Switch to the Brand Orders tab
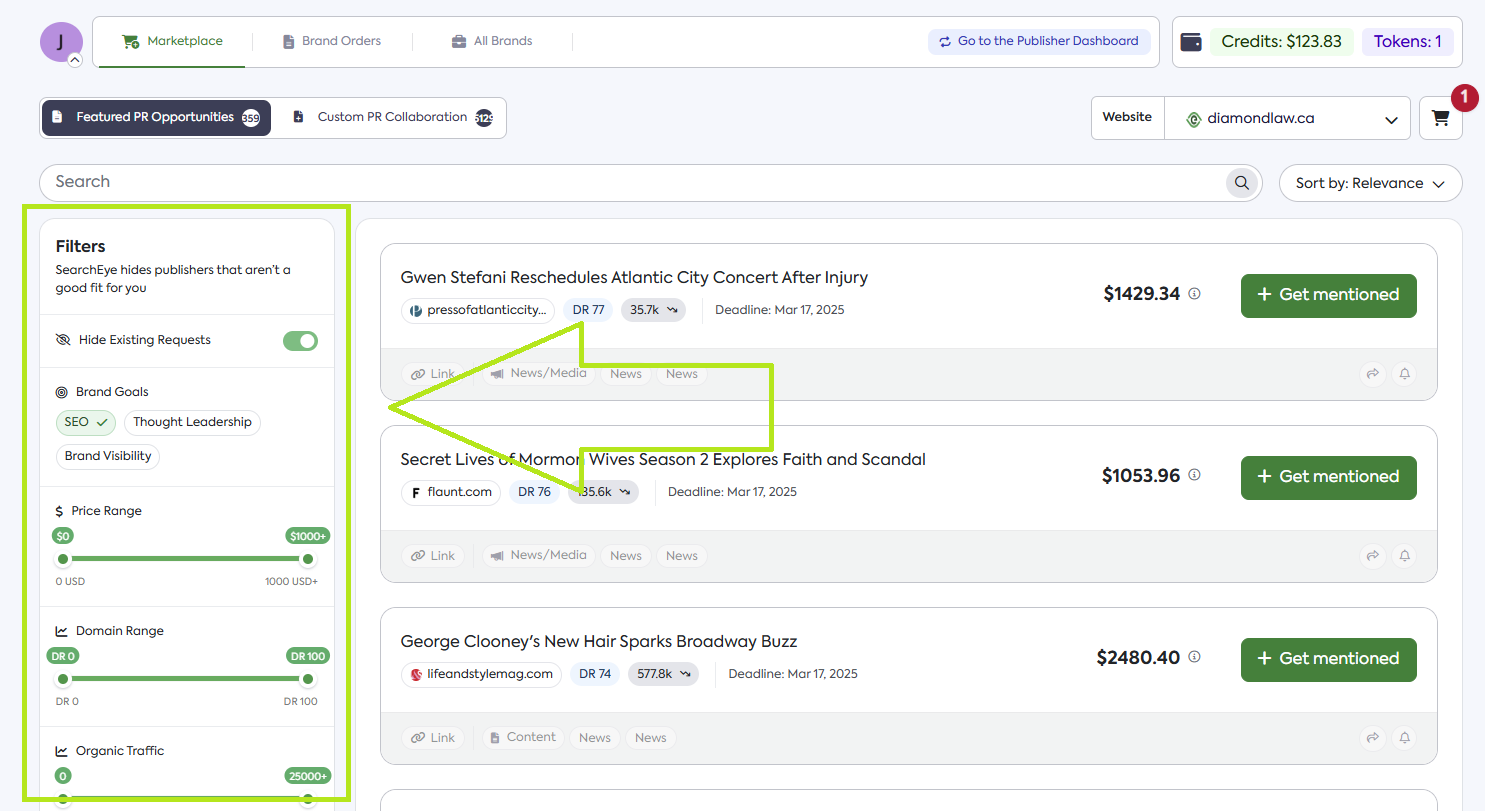The width and height of the screenshot is (1485, 811). point(331,42)
